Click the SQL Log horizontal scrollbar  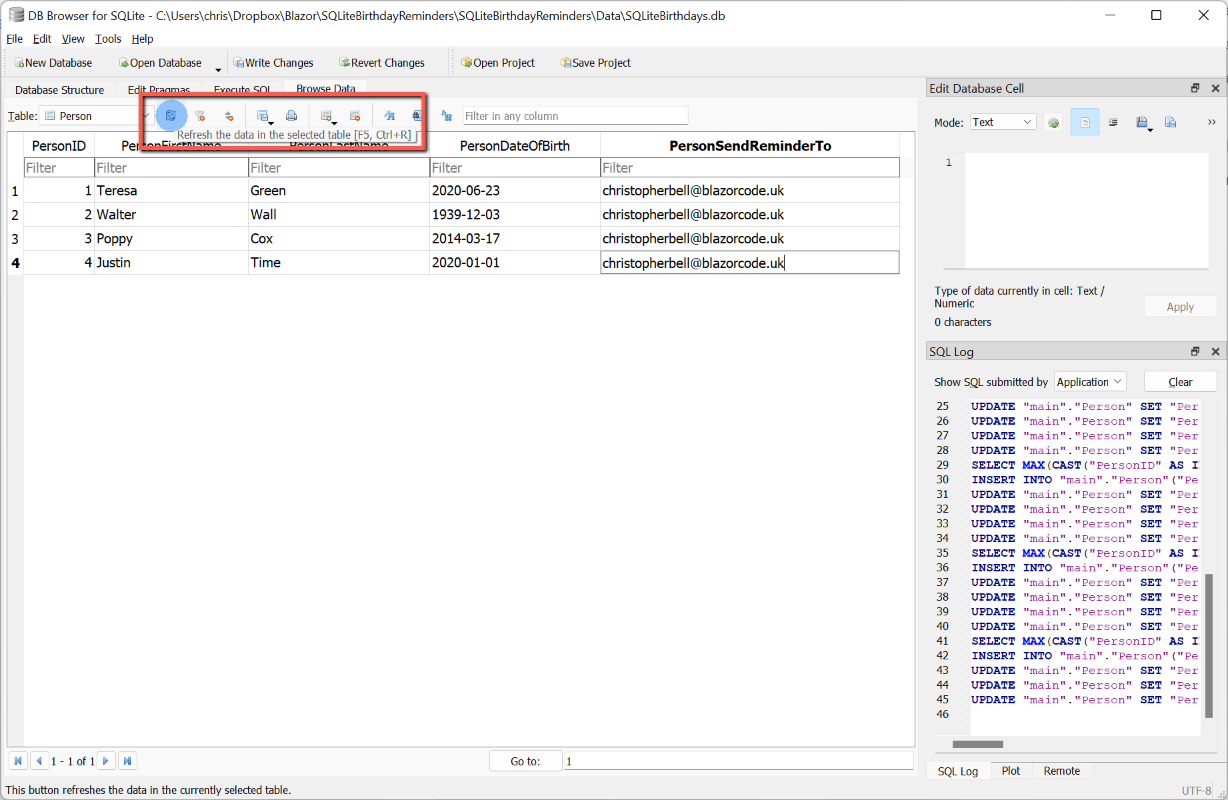(x=977, y=744)
